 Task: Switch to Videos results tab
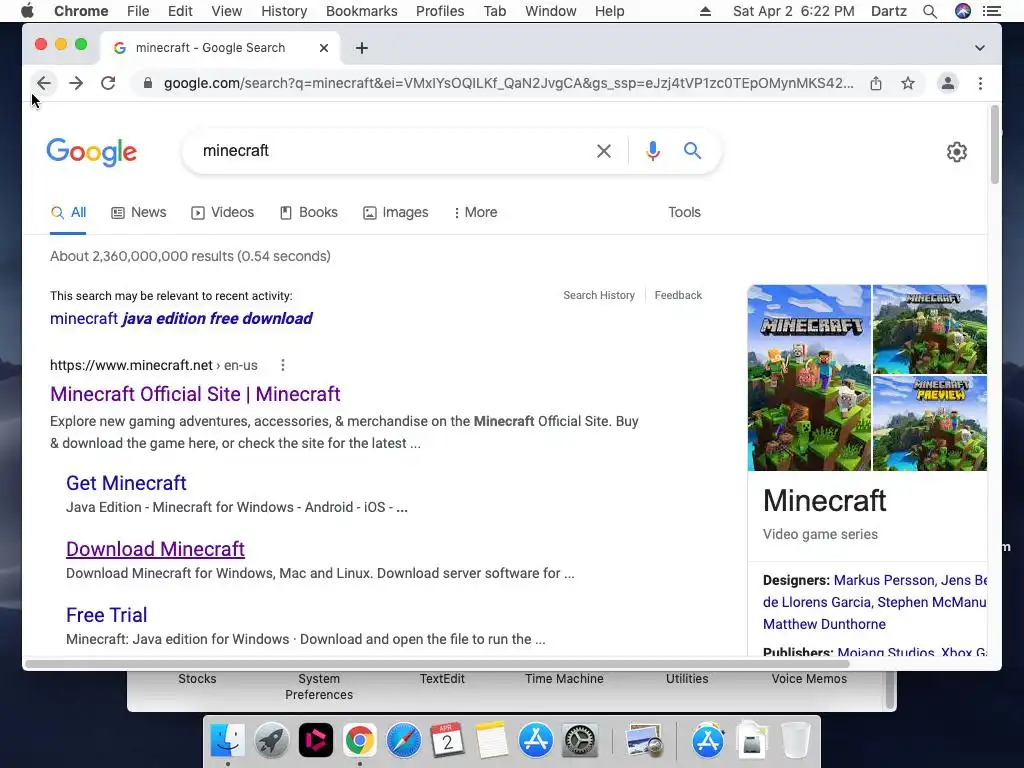coord(222,212)
